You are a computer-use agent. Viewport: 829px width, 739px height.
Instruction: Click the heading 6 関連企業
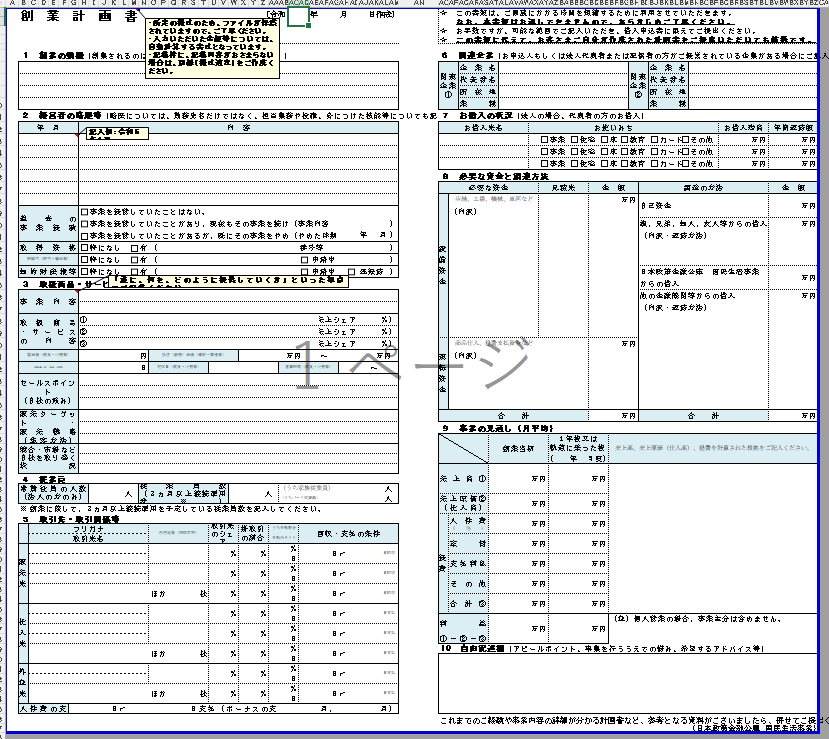pos(468,56)
